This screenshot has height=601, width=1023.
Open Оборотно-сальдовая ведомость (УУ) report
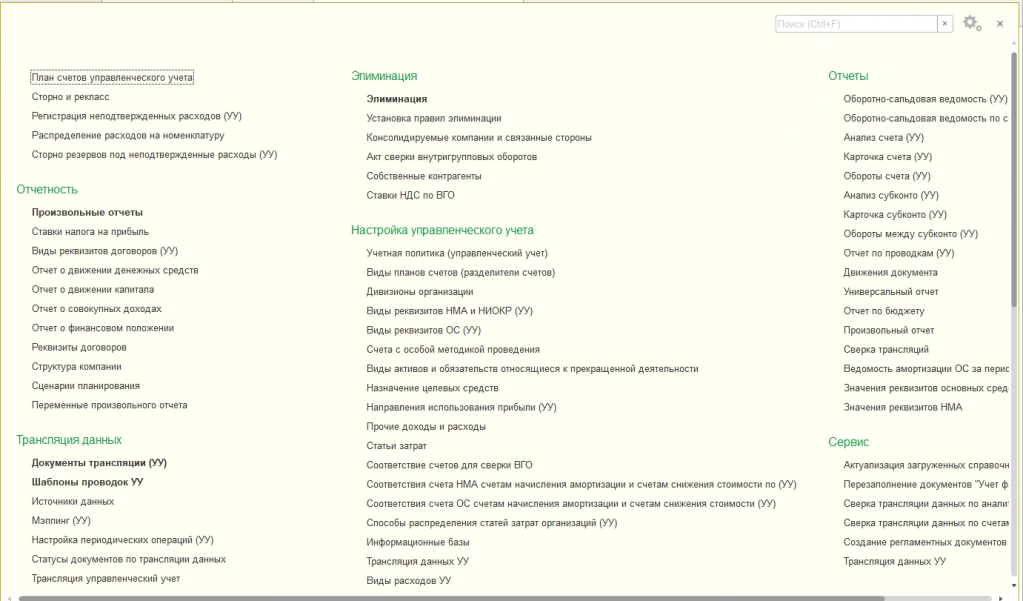point(925,99)
